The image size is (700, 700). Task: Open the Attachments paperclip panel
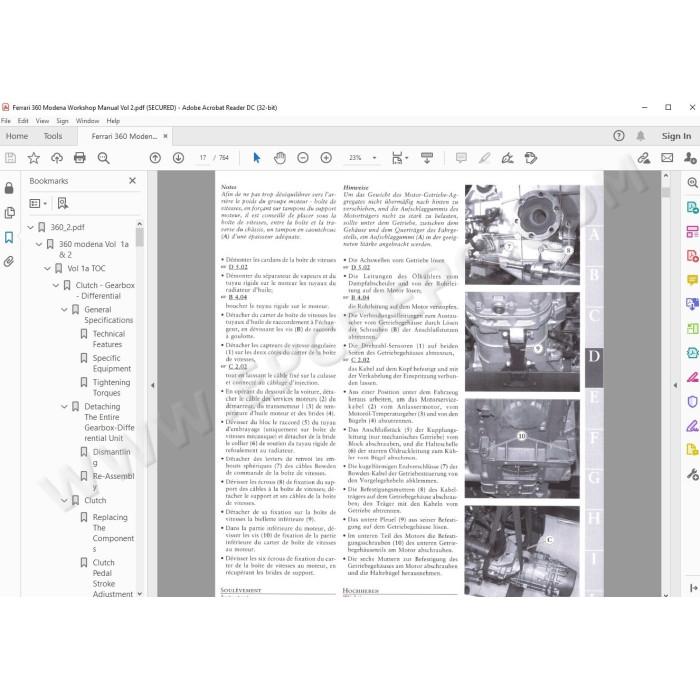click(x=9, y=262)
